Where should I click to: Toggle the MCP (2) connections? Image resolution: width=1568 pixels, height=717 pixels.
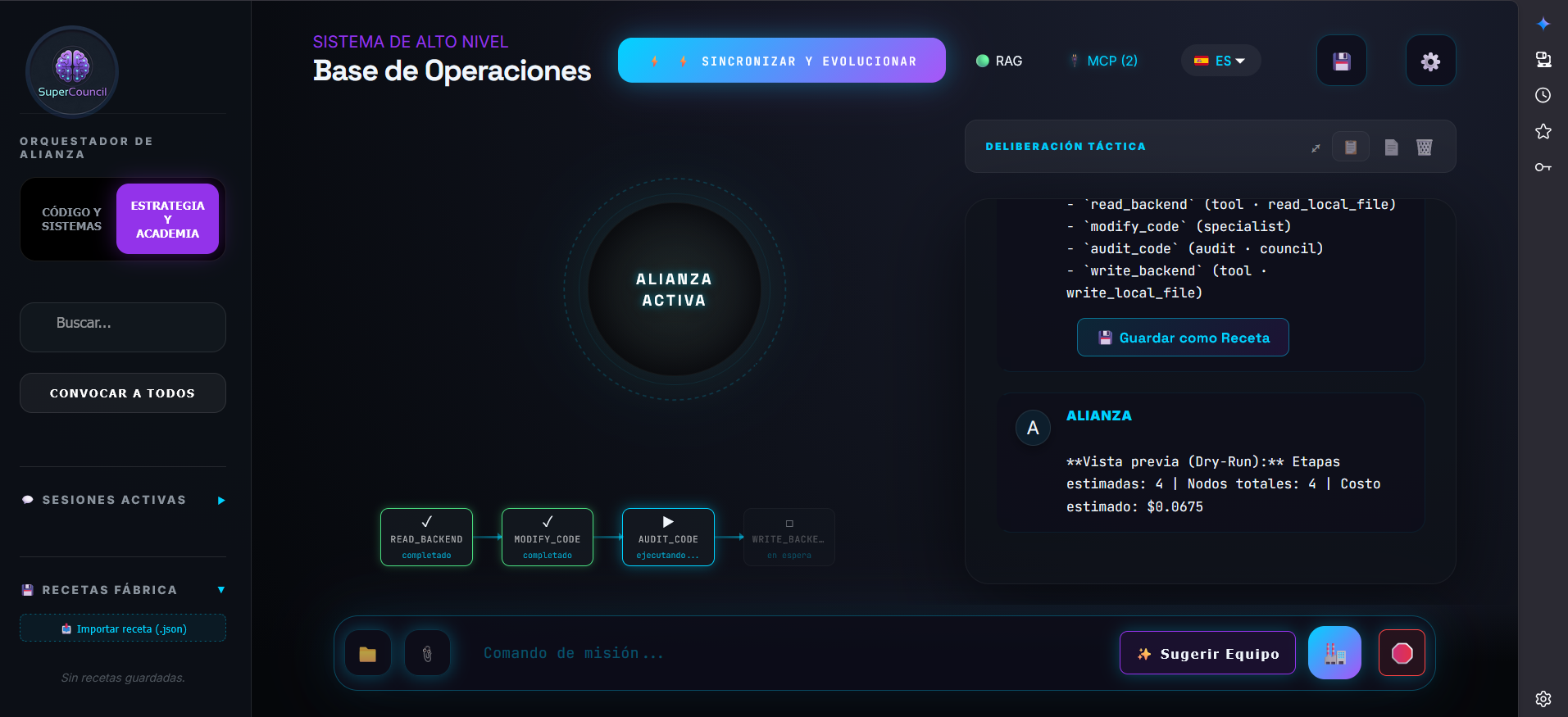point(1103,61)
